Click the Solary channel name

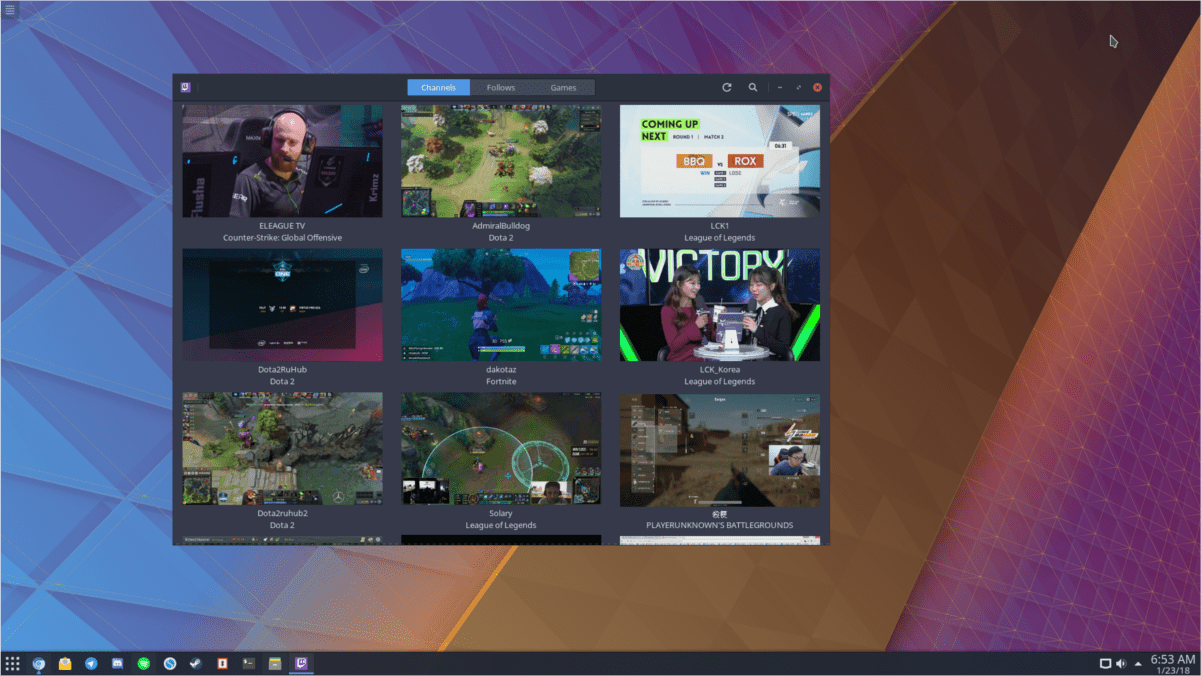point(501,513)
